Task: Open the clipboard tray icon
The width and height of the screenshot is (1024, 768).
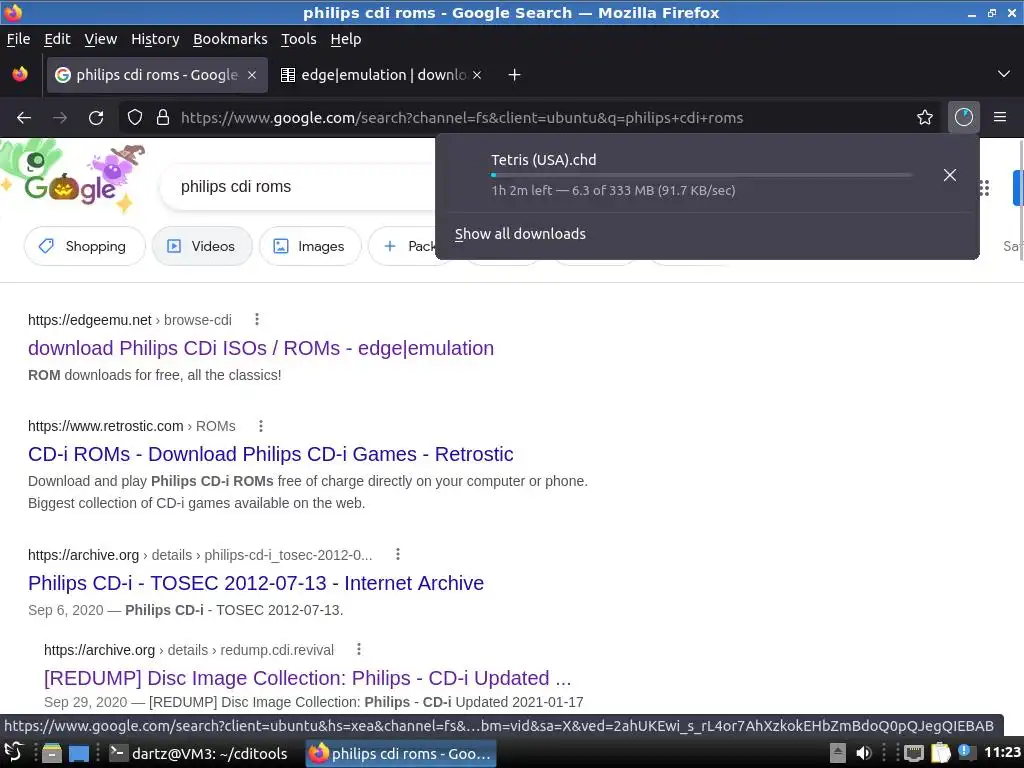Action: 940,752
